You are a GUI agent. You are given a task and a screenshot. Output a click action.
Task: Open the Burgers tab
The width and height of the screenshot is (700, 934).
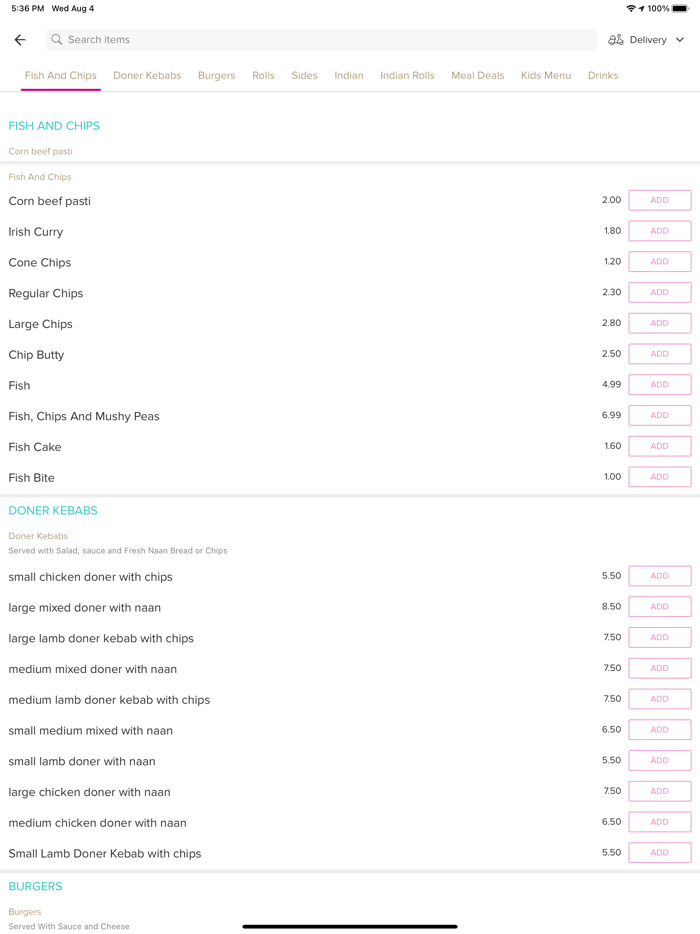(216, 76)
